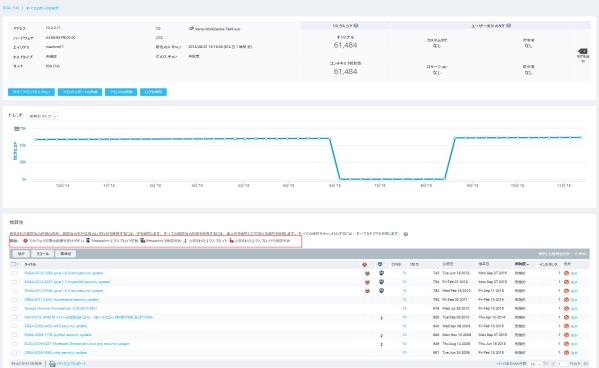599x368 pixels.
Task: Sort by the Metasploit icon column header
Action: [x=380, y=264]
